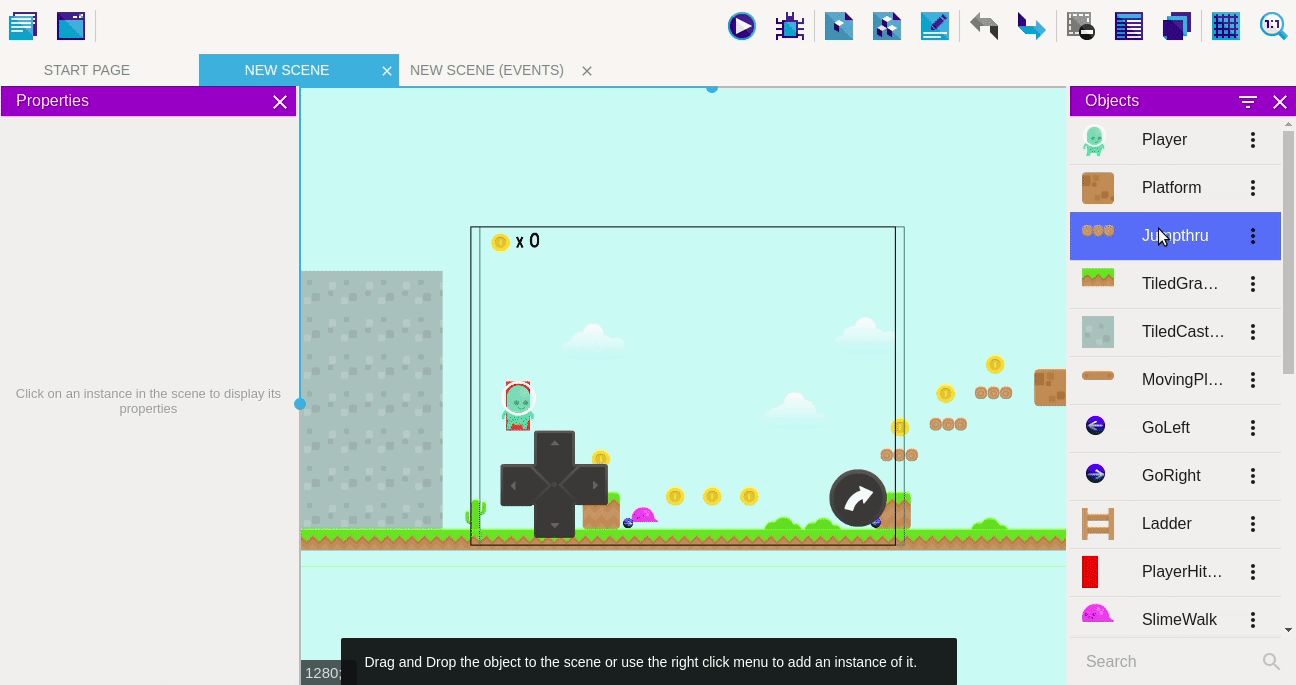The image size is (1296, 685).
Task: Open the three-dot menu for Player
Action: click(x=1252, y=140)
